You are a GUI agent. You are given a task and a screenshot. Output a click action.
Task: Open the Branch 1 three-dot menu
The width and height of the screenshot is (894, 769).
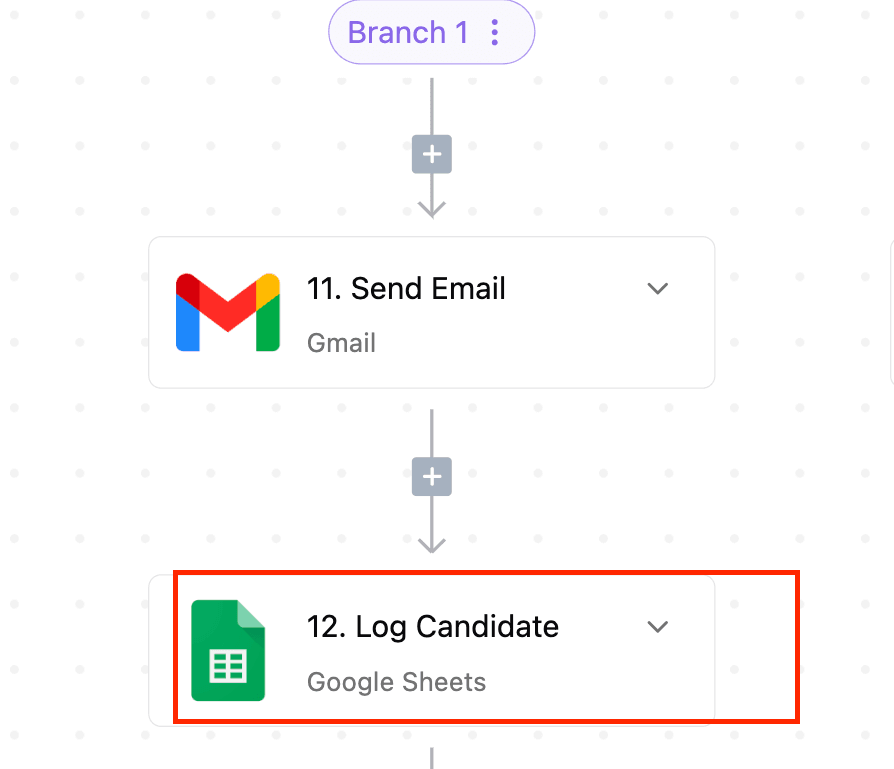(x=495, y=33)
